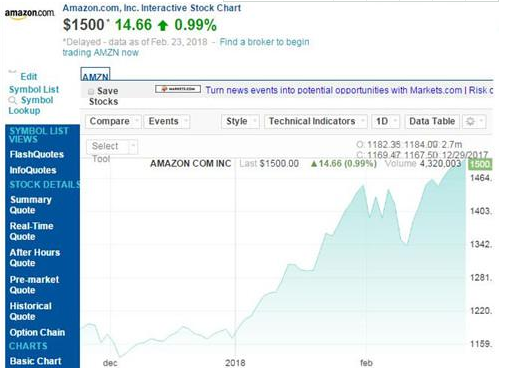Screen dimensions: 523x379
Task: Click Symbol Lookup link
Action: point(31,105)
